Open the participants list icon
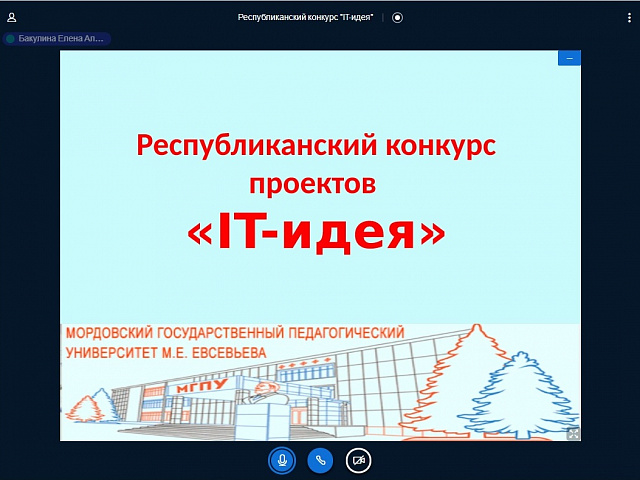 (11, 18)
